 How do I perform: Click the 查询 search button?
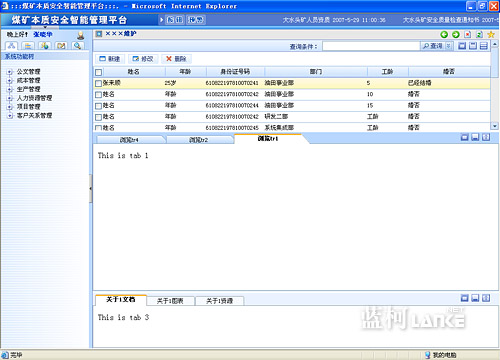pos(433,46)
